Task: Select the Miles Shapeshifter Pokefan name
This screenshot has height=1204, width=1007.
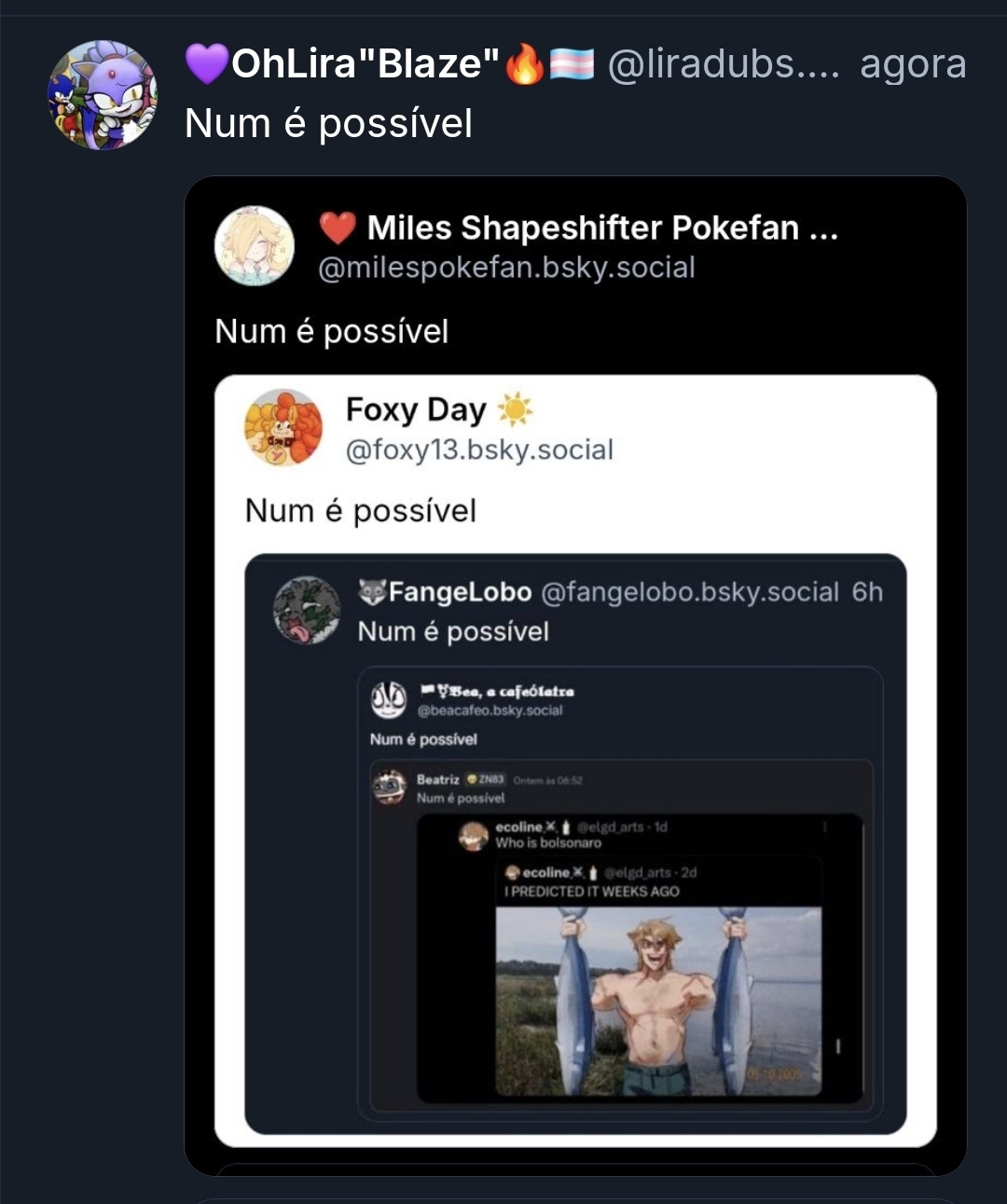Action: [583, 228]
